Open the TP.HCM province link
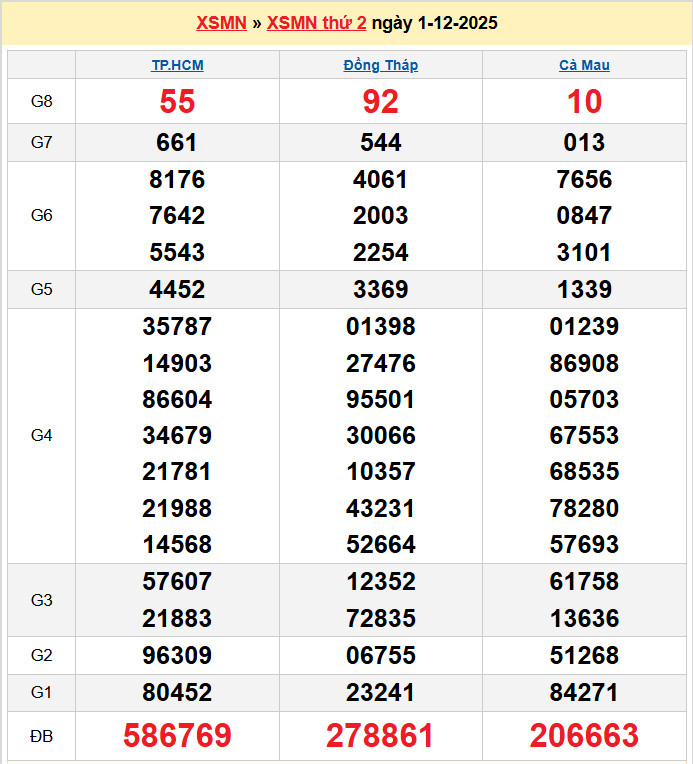Viewport: 693px width, 764px height. tap(177, 65)
